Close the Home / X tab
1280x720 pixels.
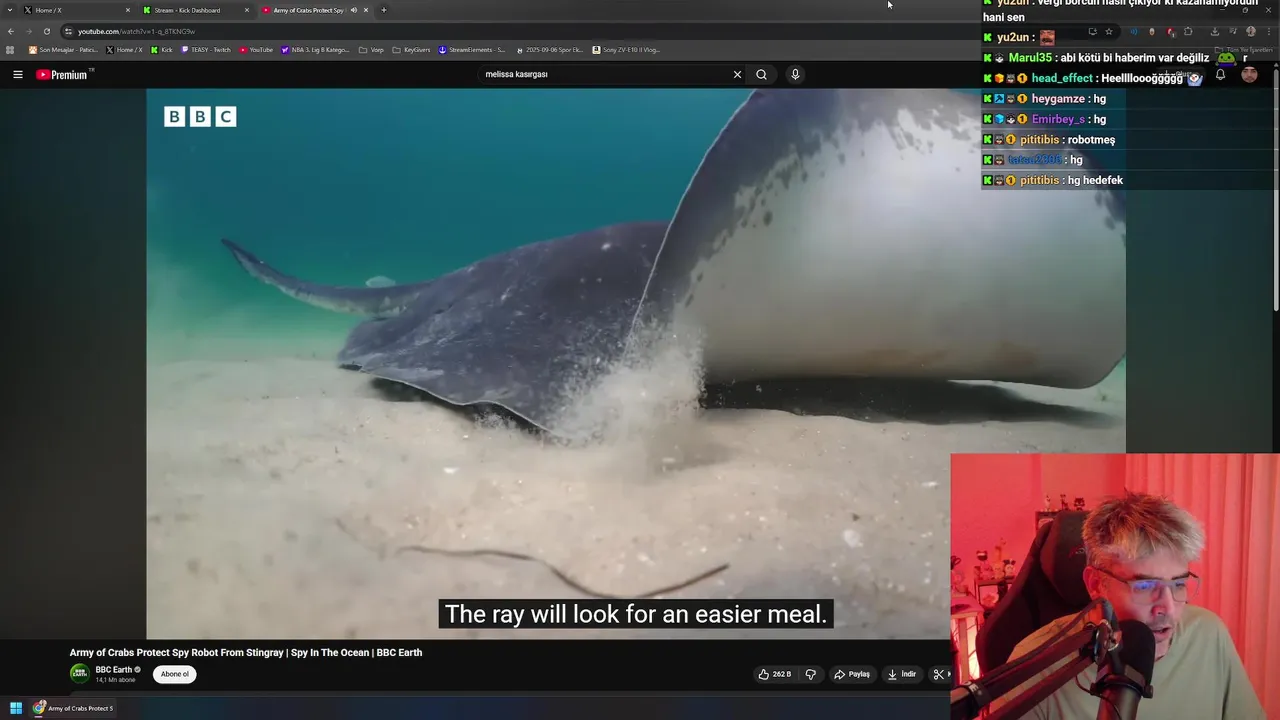coord(128,10)
